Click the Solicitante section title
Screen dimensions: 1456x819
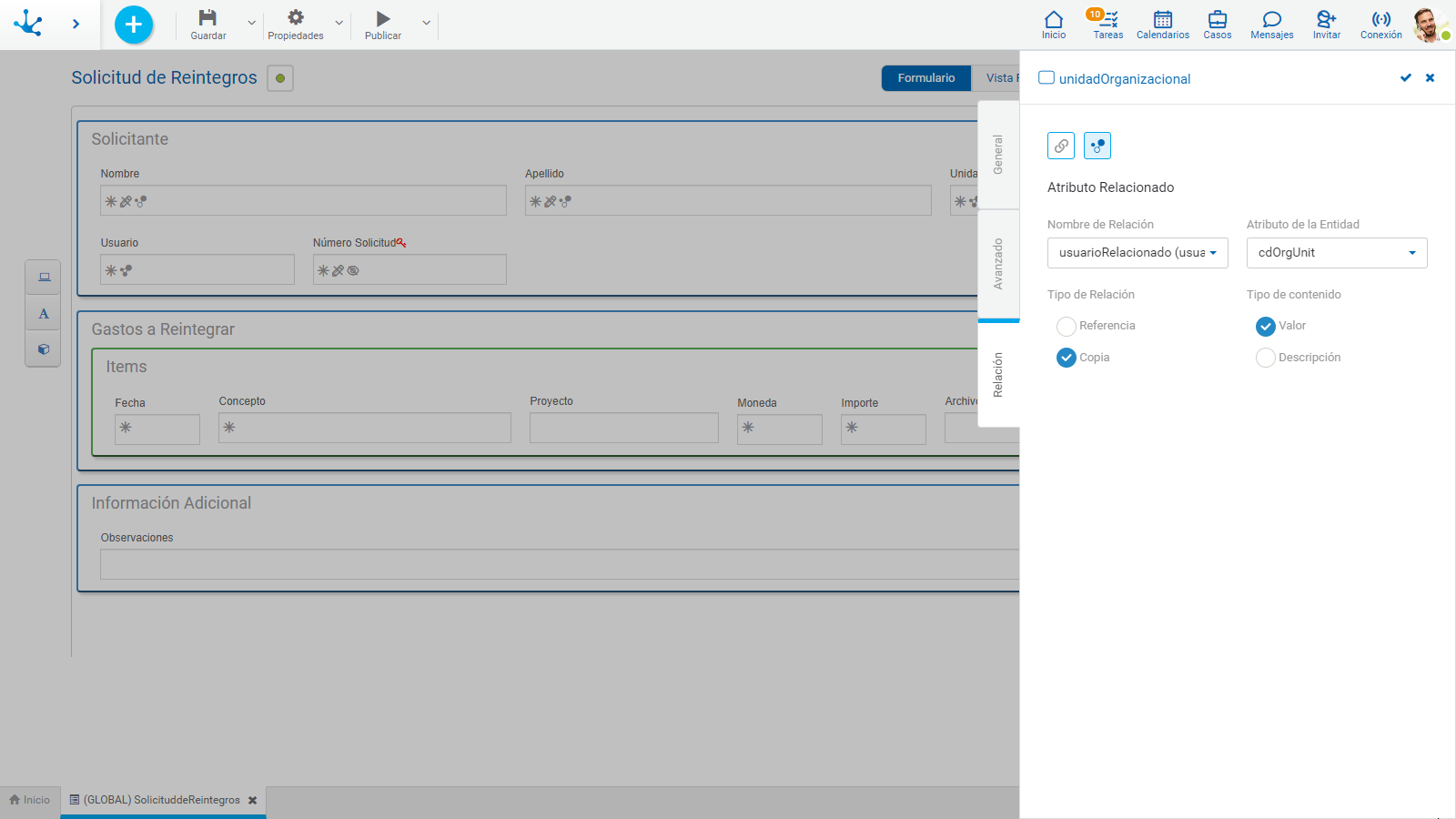pyautogui.click(x=130, y=139)
